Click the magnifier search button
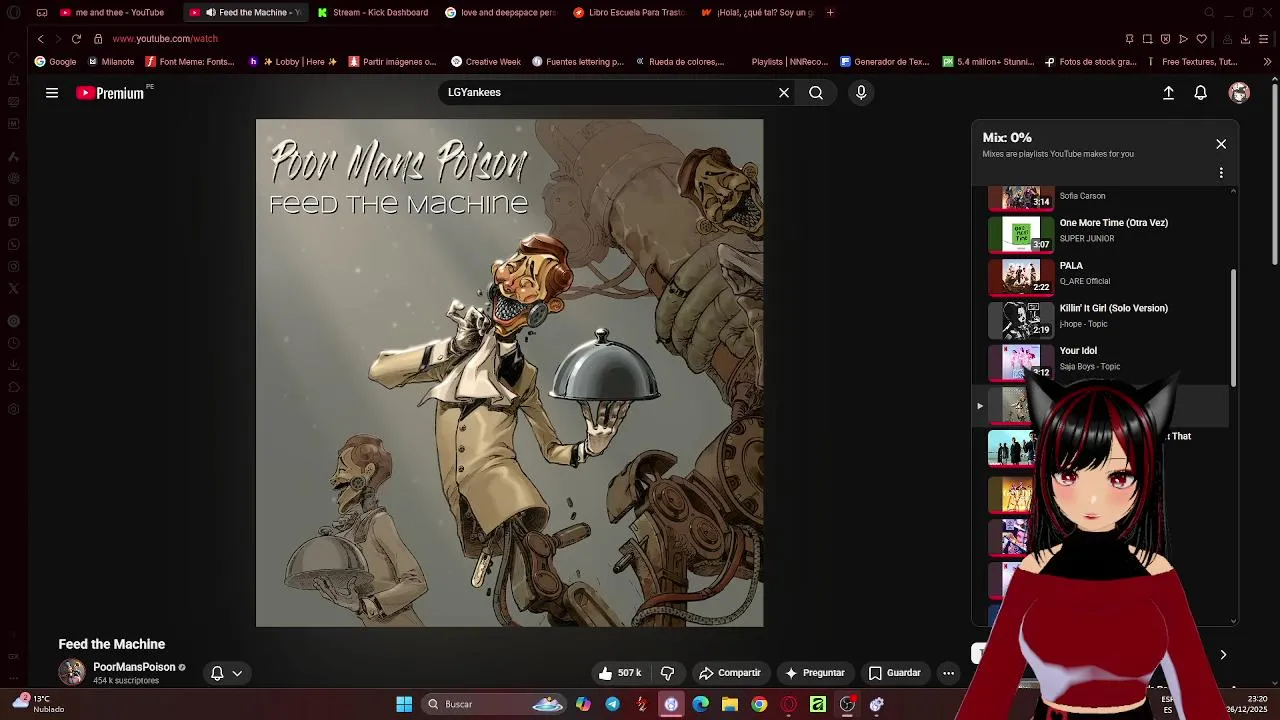 coord(816,93)
